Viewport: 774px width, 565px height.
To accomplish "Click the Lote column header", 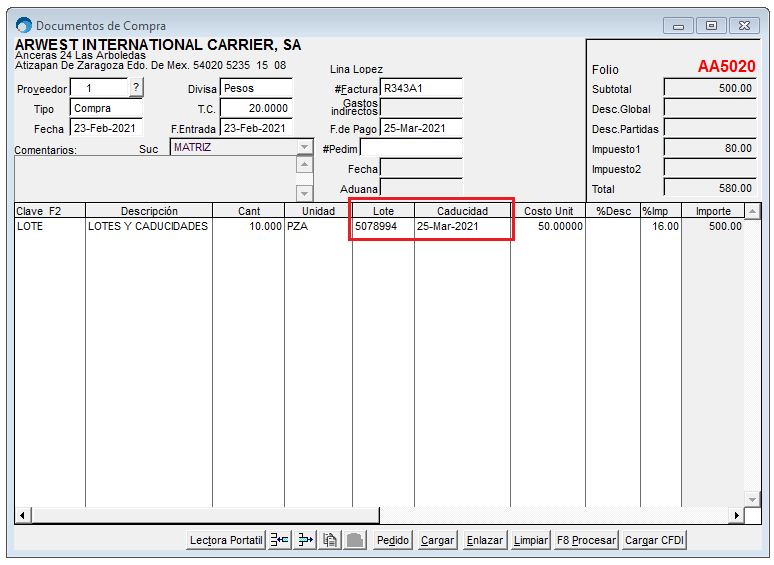I will [384, 211].
